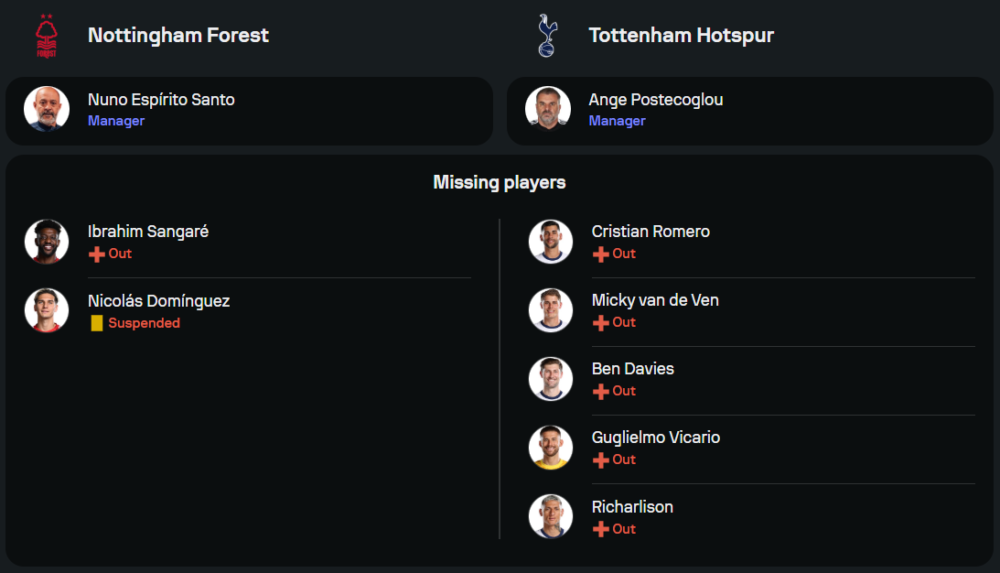Open the Tottenham Hotspur team name link
The height and width of the screenshot is (573, 1000).
click(681, 36)
